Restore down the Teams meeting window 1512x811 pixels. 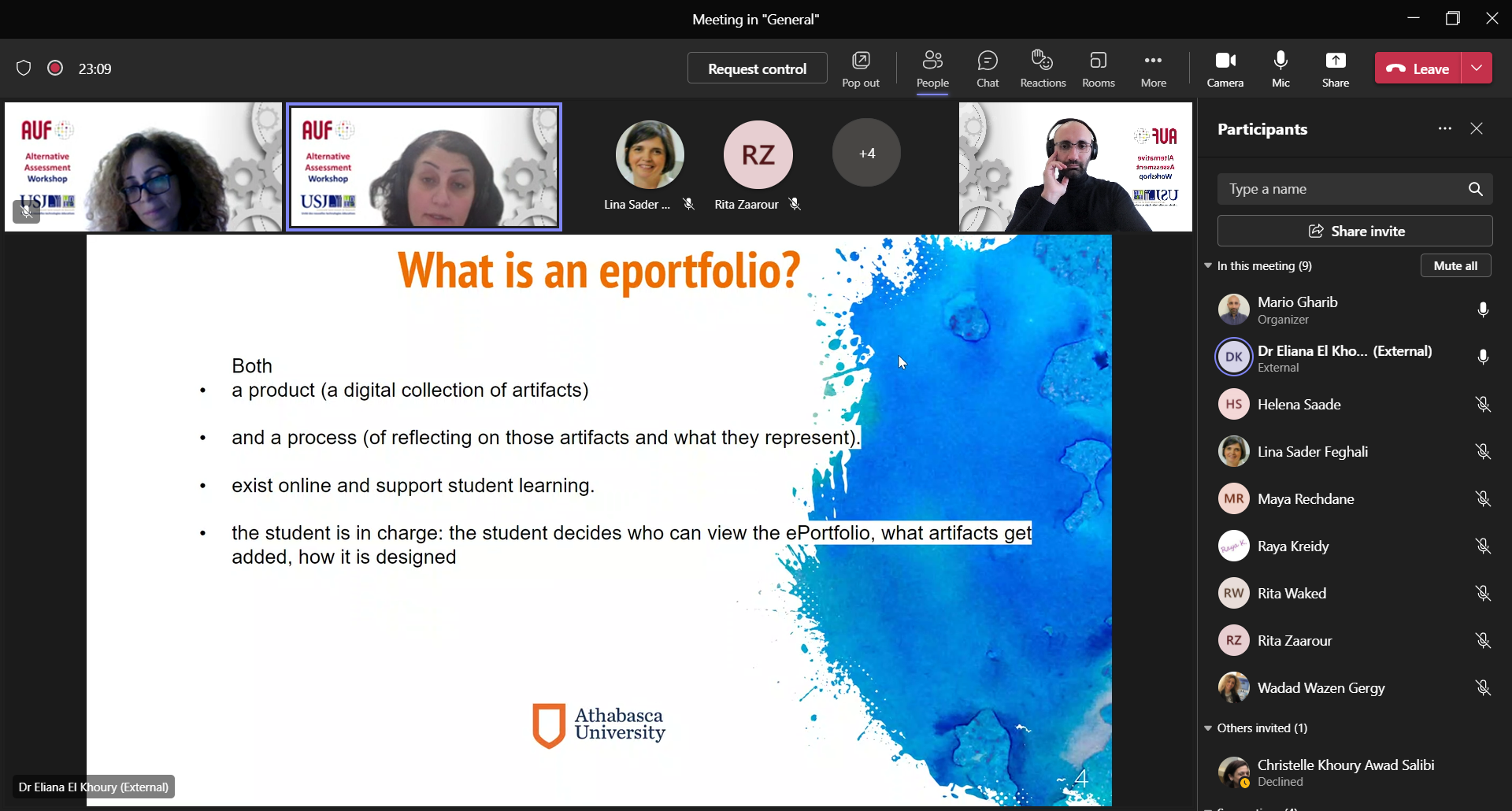(x=1453, y=19)
